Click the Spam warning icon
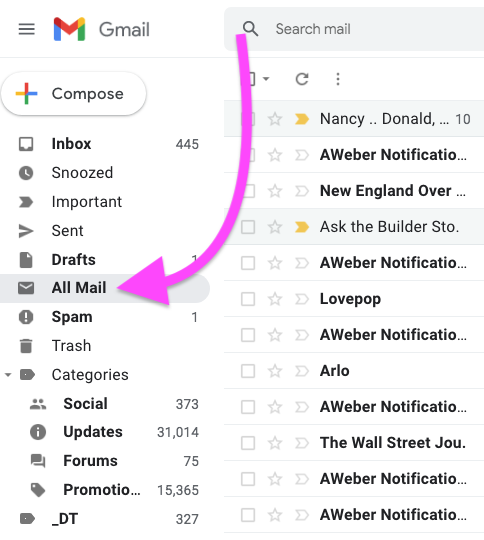484x540 pixels. pos(26,317)
